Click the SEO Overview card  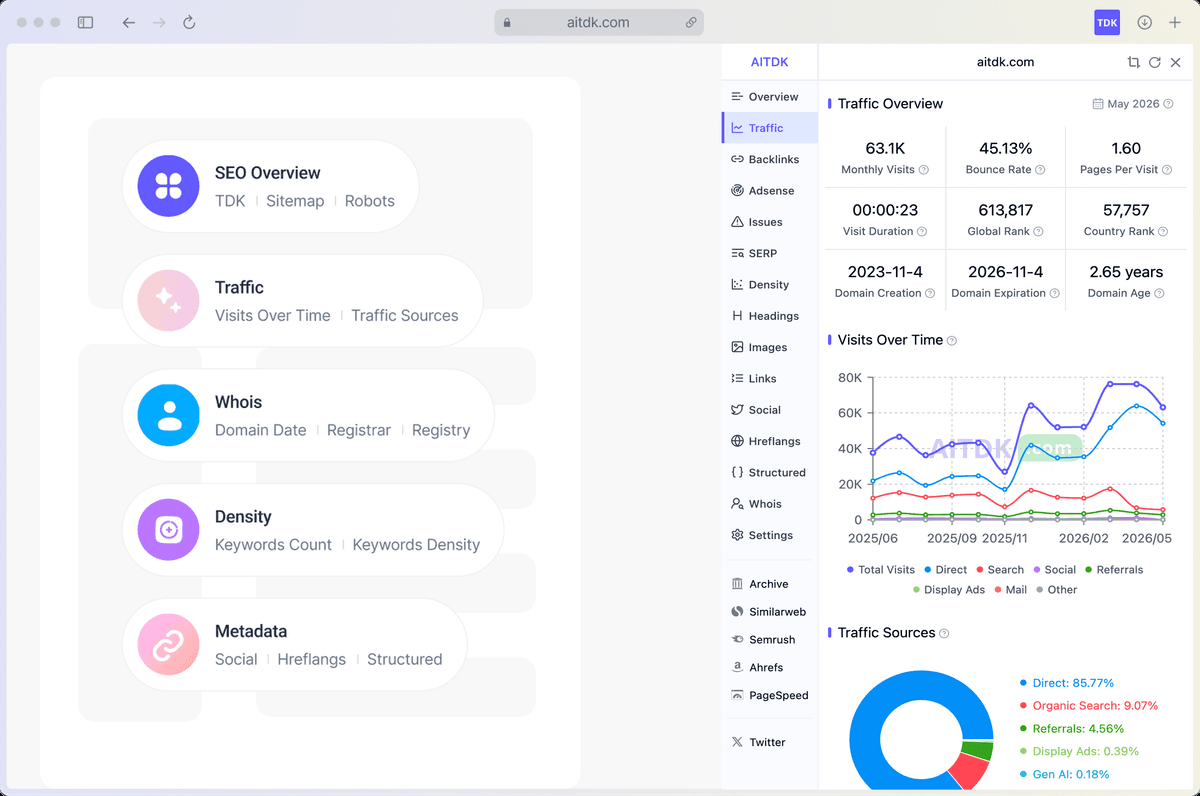270,186
